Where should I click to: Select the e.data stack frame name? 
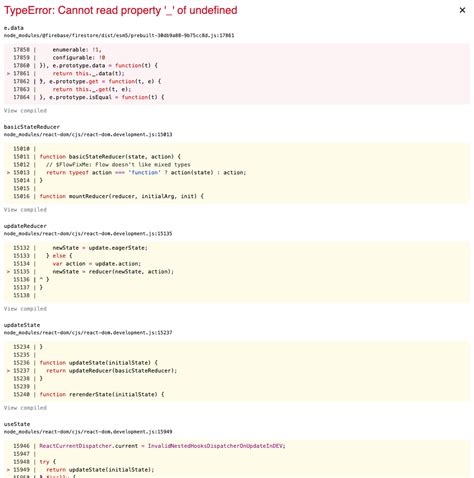coord(14,28)
